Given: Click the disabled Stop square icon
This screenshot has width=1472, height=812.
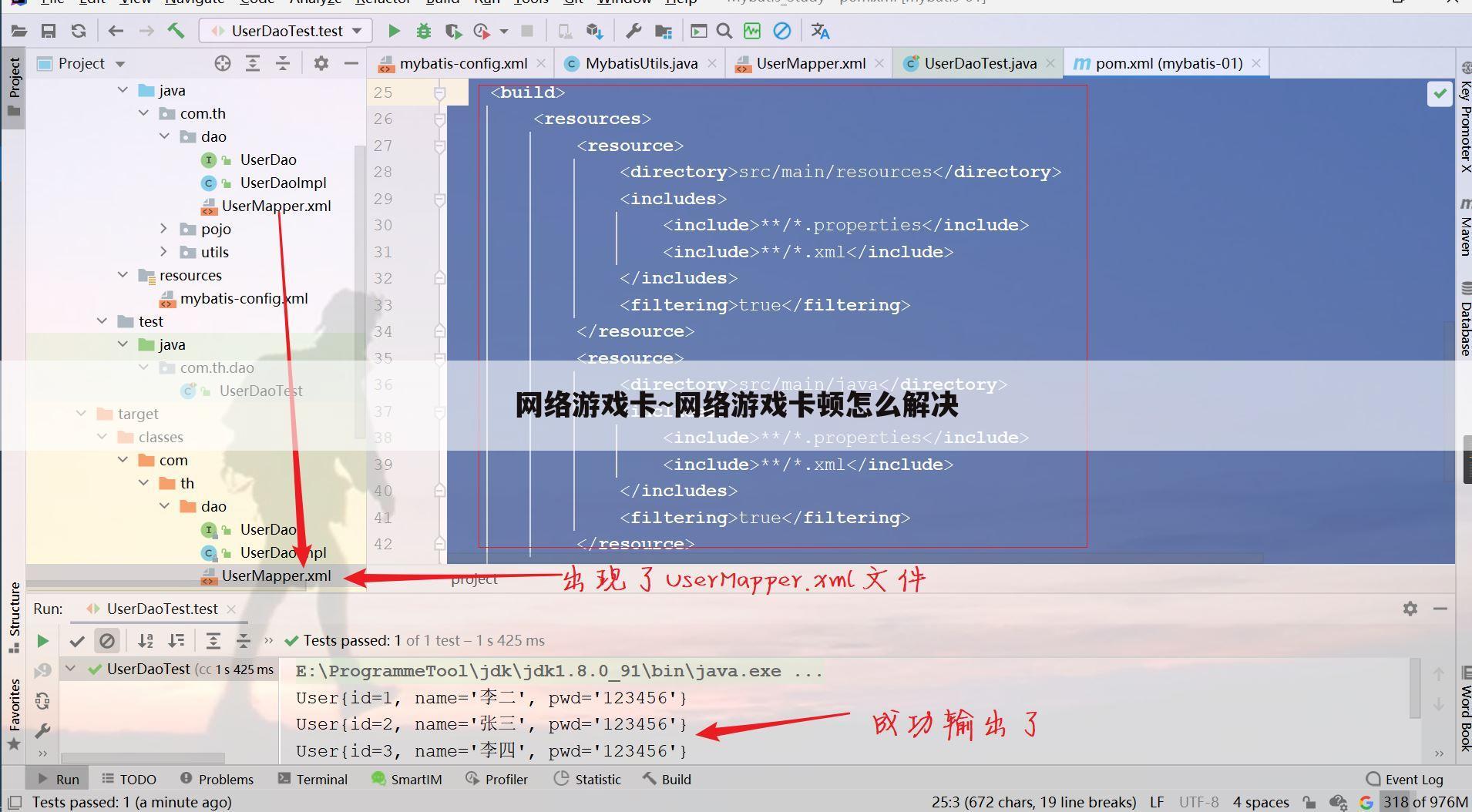Looking at the screenshot, I should [527, 31].
